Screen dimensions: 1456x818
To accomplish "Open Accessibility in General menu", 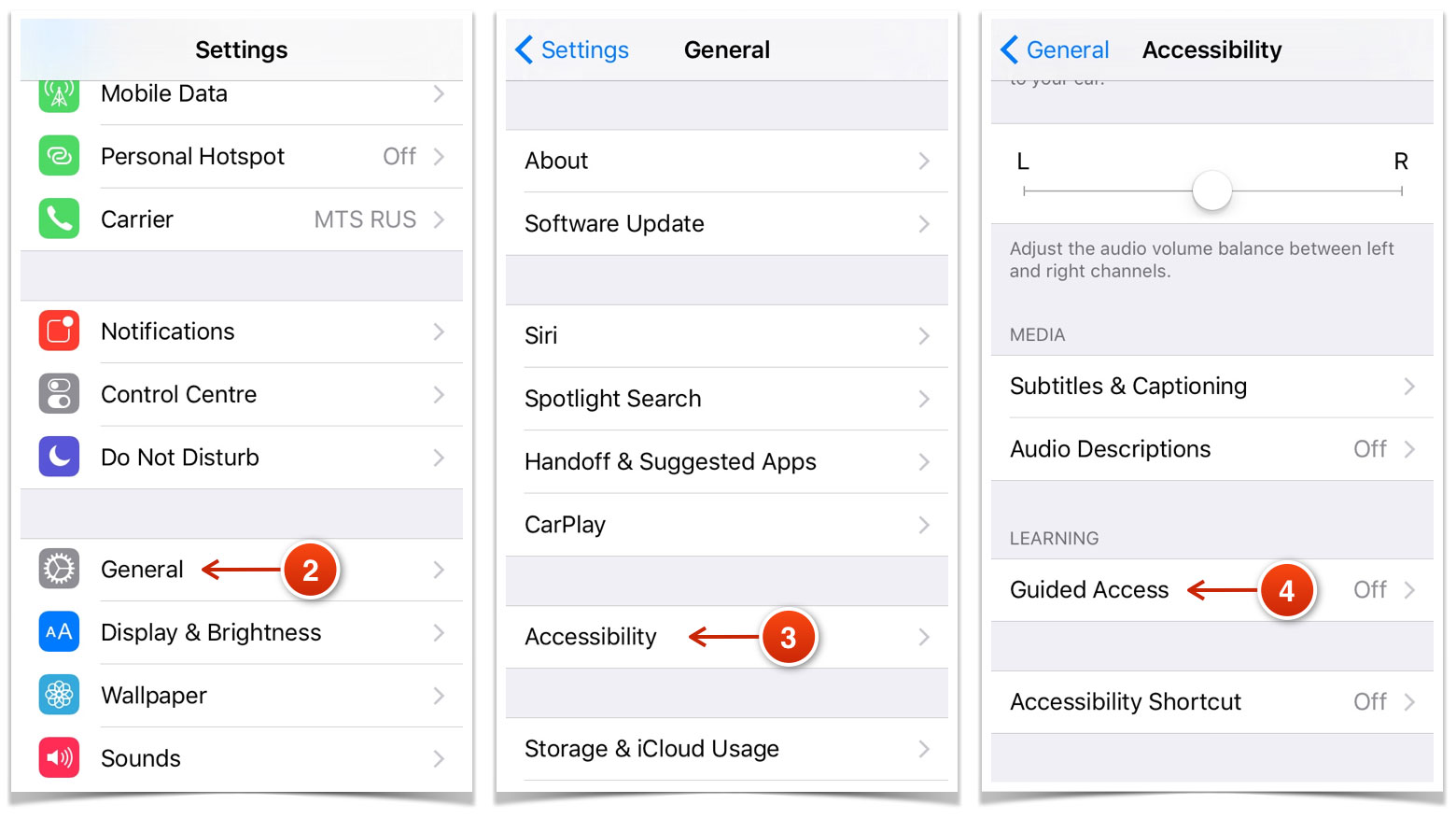I will click(x=726, y=637).
